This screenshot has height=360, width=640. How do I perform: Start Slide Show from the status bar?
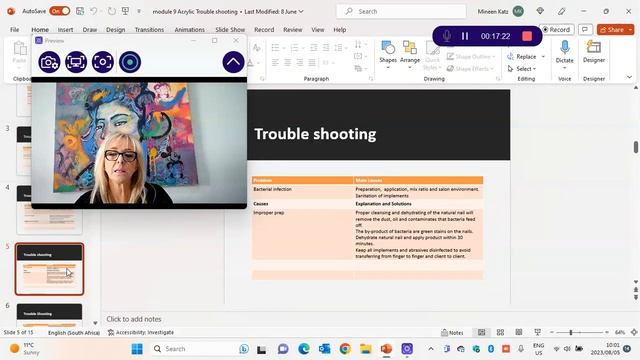click(x=538, y=333)
